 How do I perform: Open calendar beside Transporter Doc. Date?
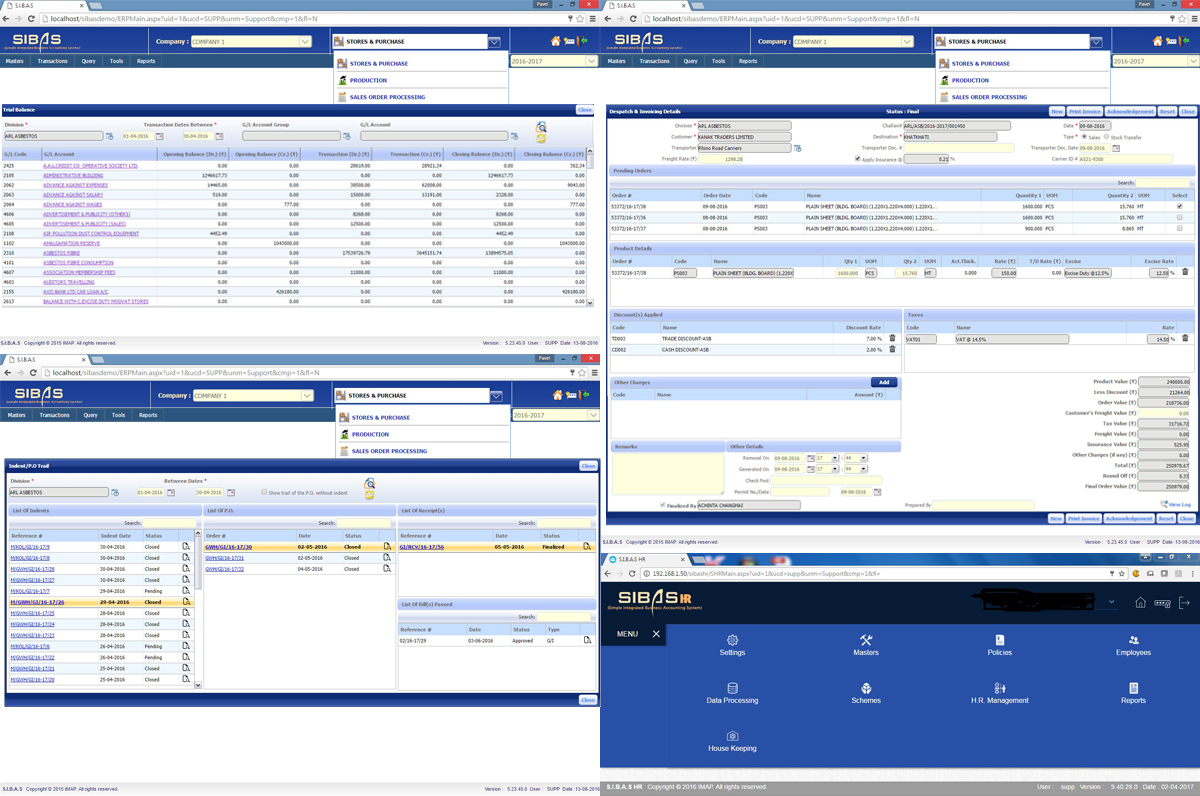(1116, 148)
